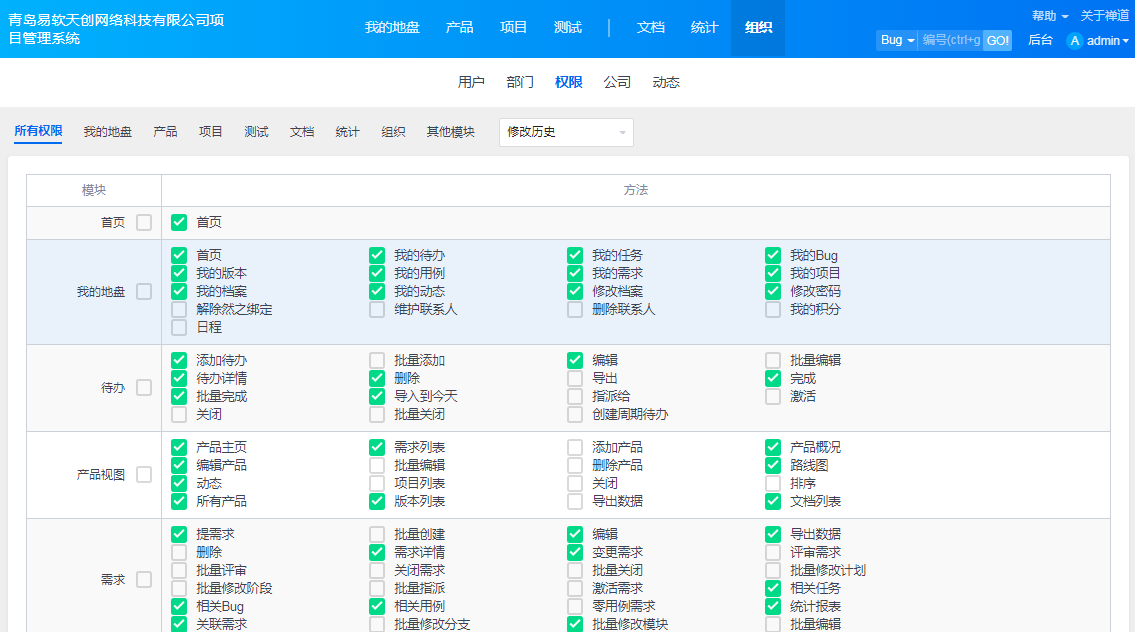Open the 产品 top navigation menu

pyautogui.click(x=459, y=28)
